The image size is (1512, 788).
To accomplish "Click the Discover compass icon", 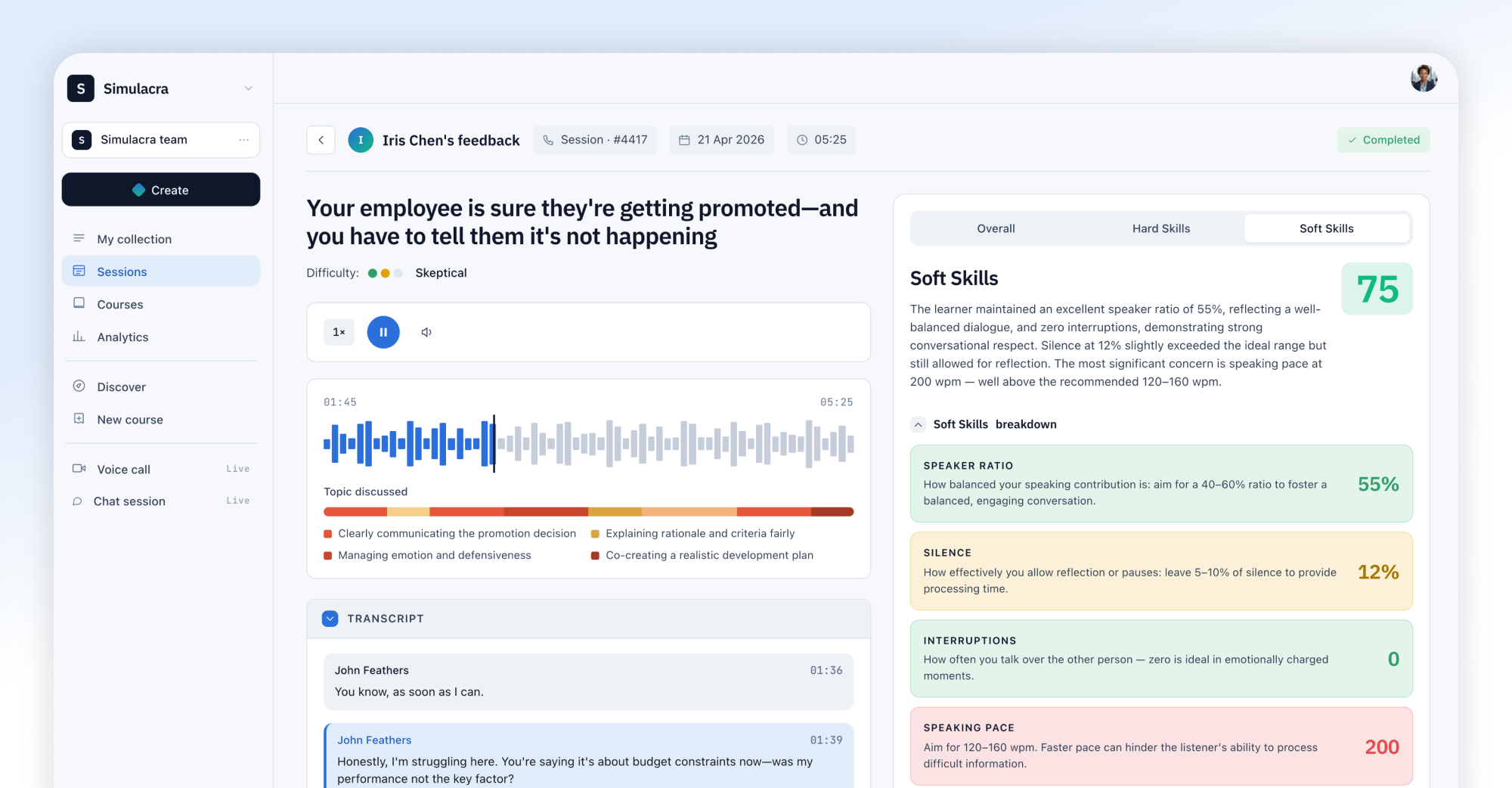I will [x=79, y=386].
